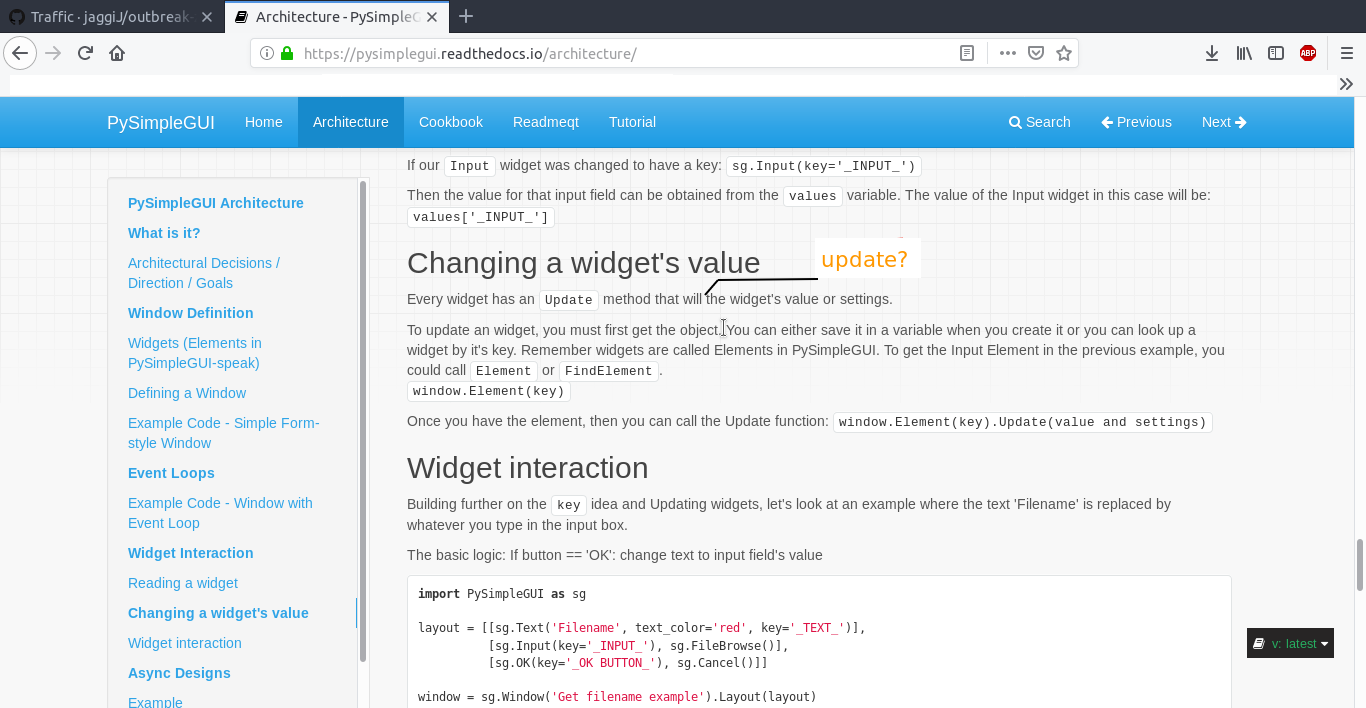
Task: Open the library bookshelf icon
Action: pyautogui.click(x=1244, y=54)
